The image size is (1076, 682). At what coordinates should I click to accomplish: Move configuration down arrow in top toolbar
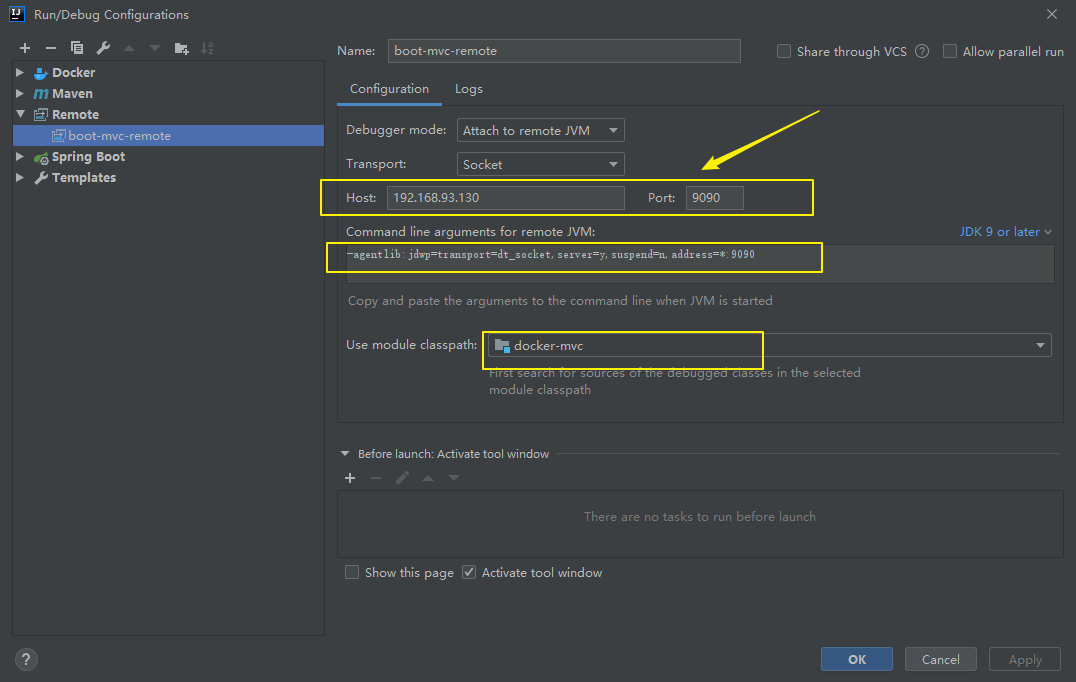tap(155, 48)
